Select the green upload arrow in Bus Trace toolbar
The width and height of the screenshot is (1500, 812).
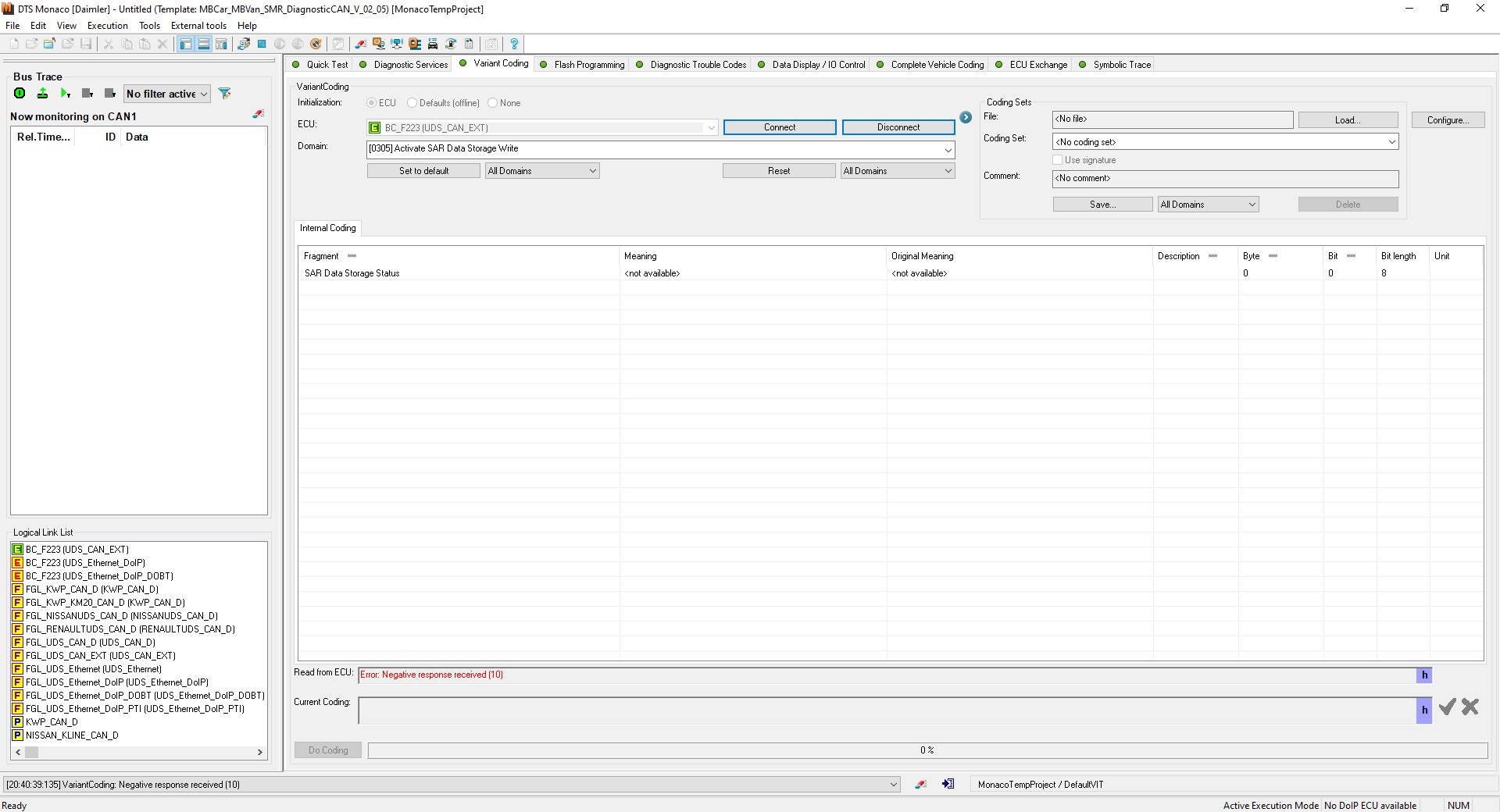pyautogui.click(x=42, y=93)
